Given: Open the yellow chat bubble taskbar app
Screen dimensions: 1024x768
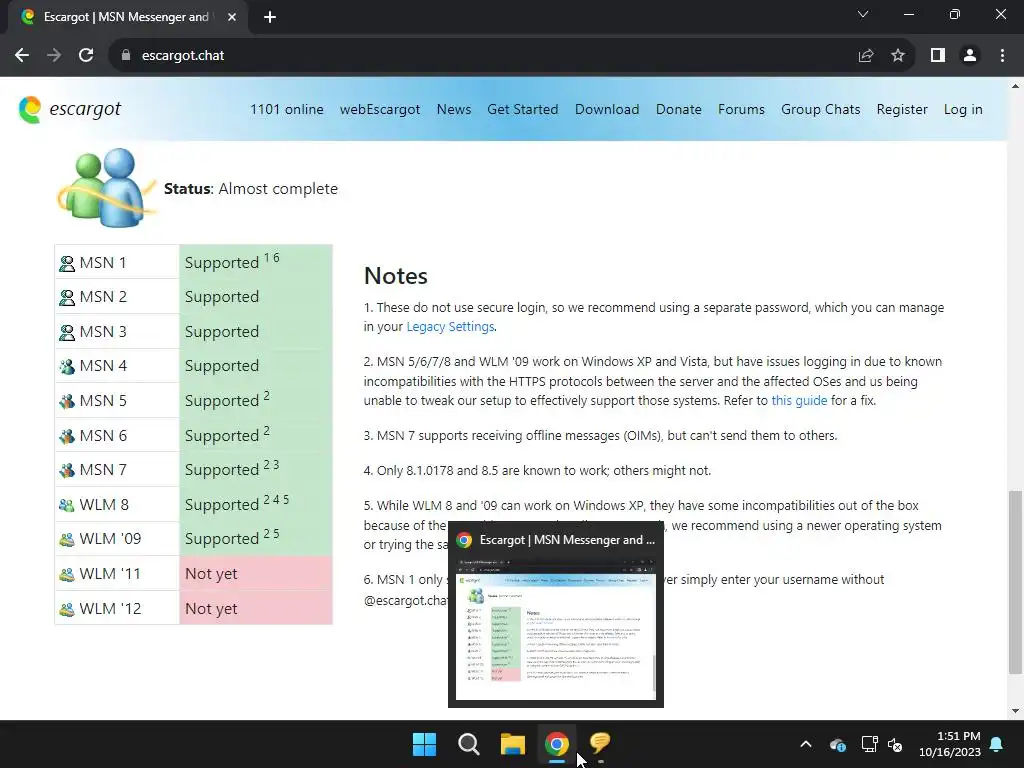Looking at the screenshot, I should [x=600, y=743].
